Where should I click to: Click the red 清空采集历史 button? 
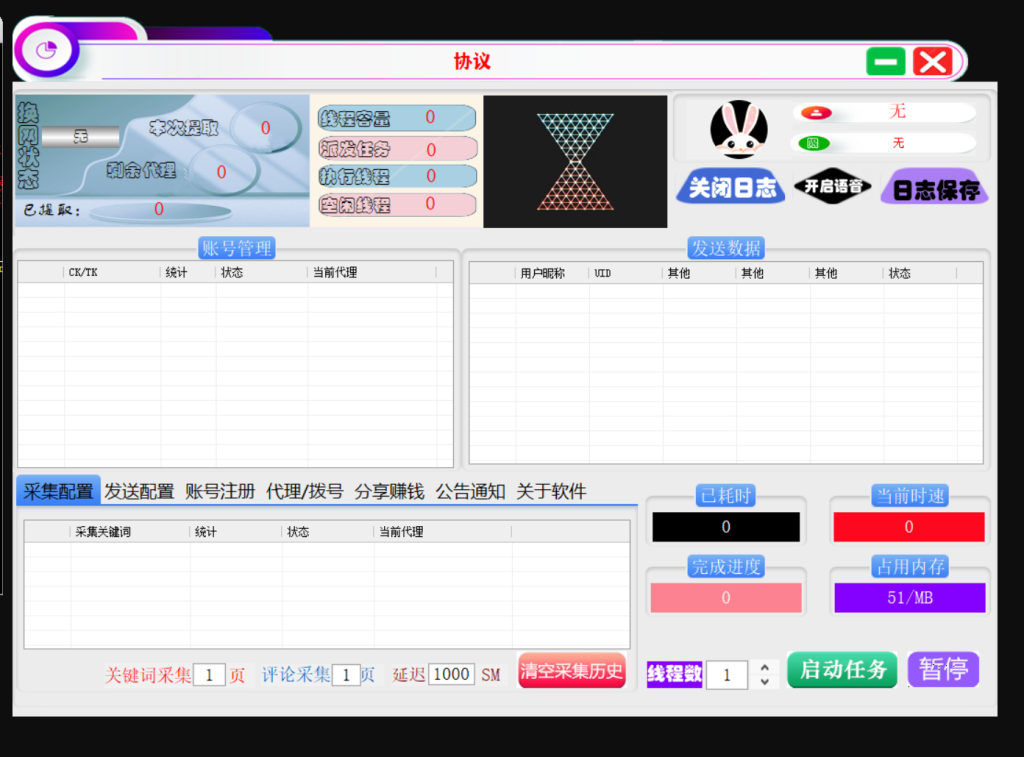[571, 671]
